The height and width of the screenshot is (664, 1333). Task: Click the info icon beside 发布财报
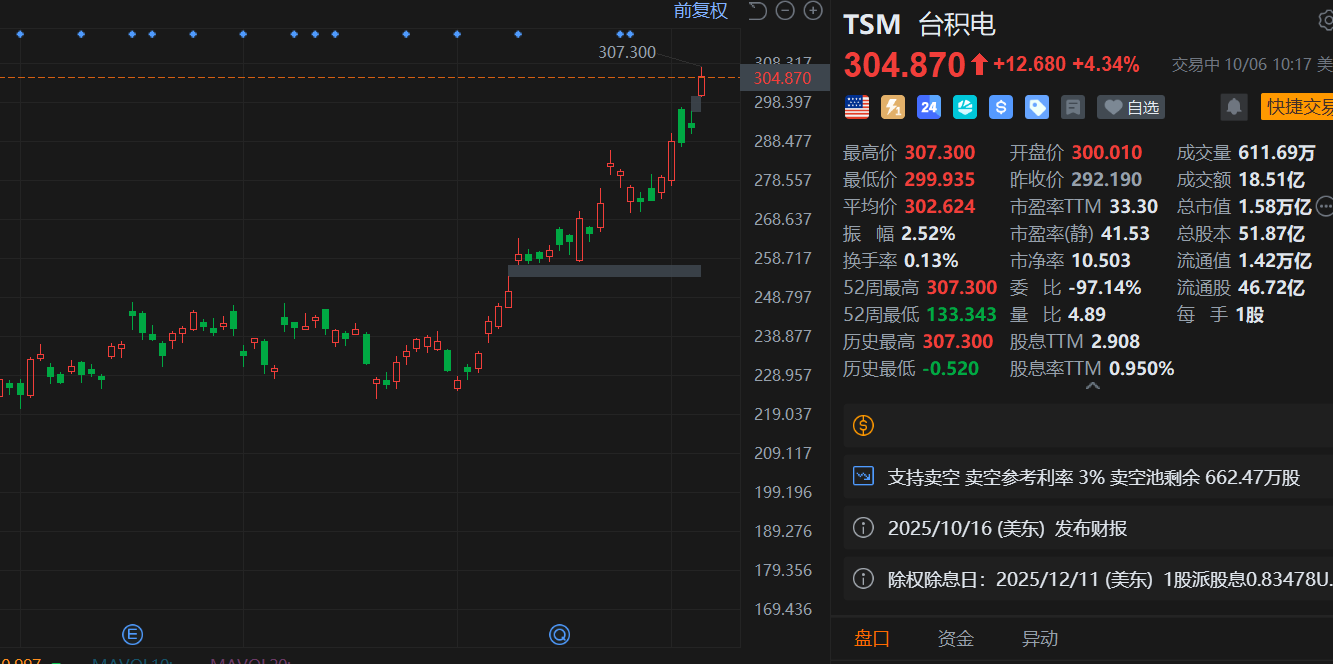point(863,527)
